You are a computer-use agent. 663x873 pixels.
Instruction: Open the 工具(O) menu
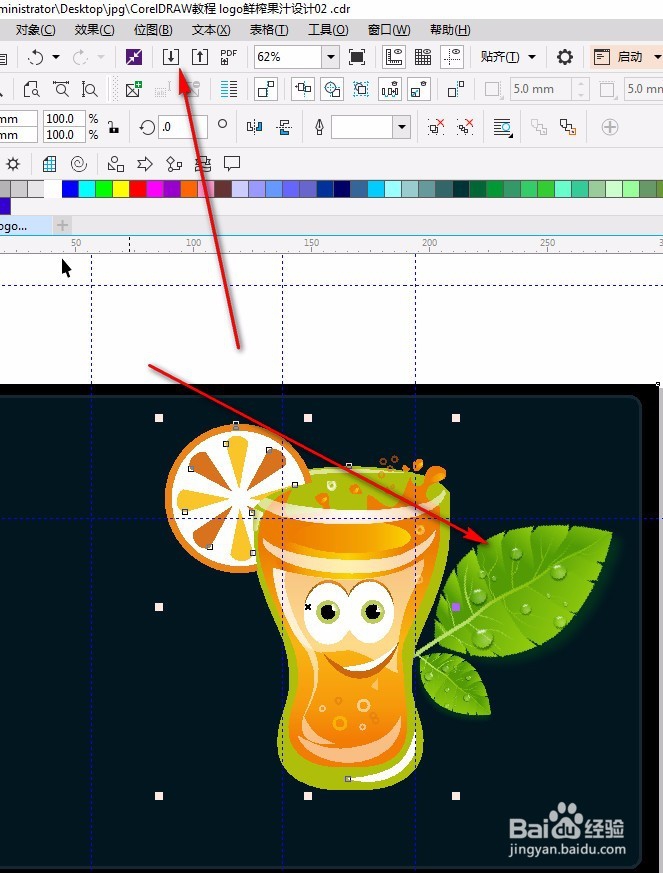(328, 30)
